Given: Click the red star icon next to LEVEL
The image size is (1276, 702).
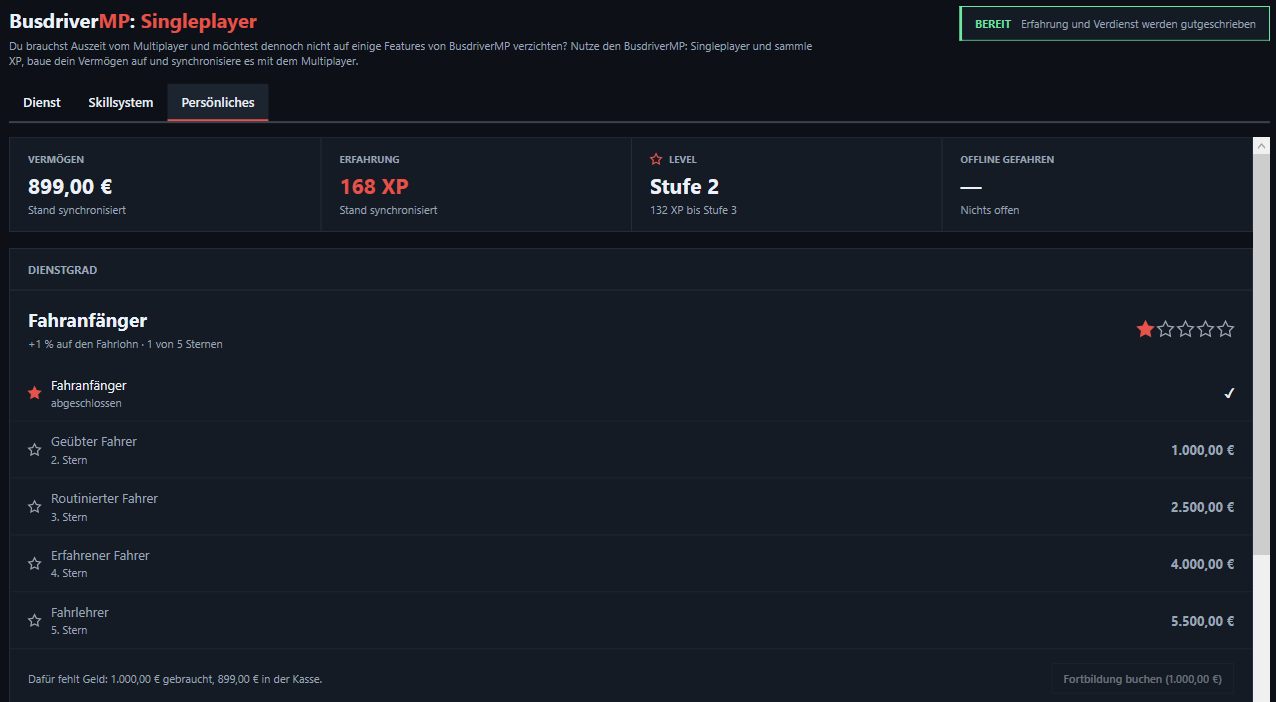Looking at the screenshot, I should (x=656, y=159).
